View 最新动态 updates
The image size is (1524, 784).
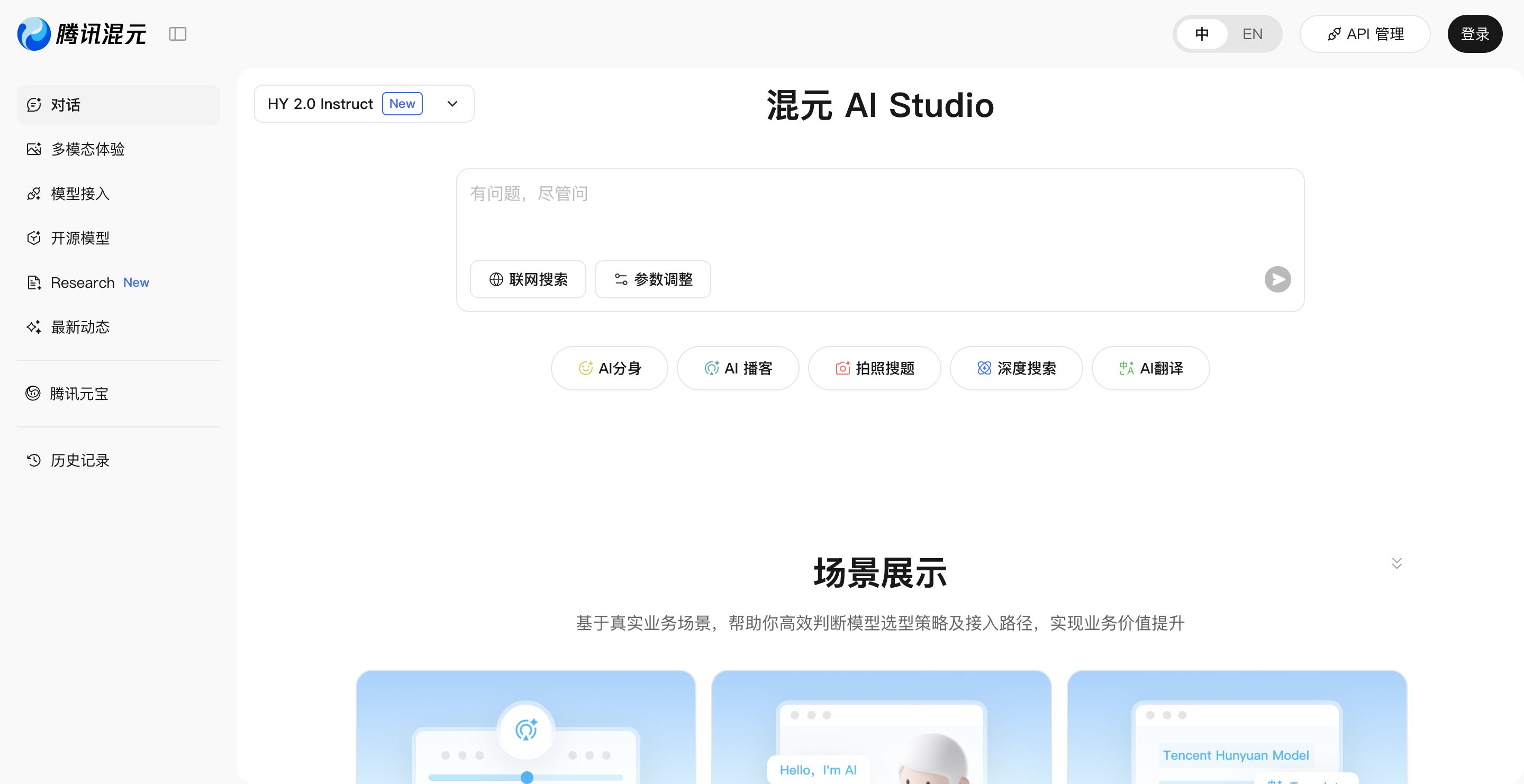80,326
